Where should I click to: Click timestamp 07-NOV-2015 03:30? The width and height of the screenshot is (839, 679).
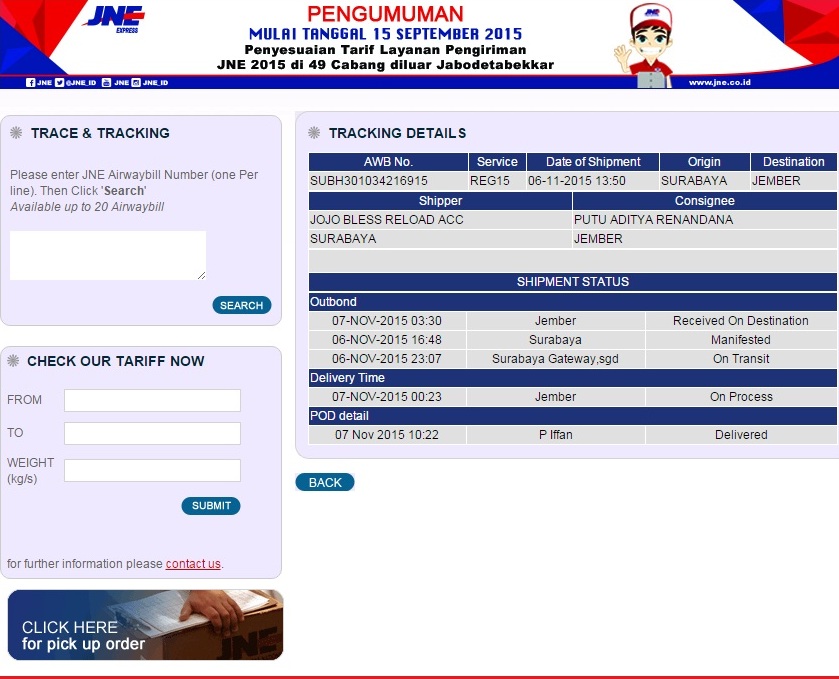point(387,321)
